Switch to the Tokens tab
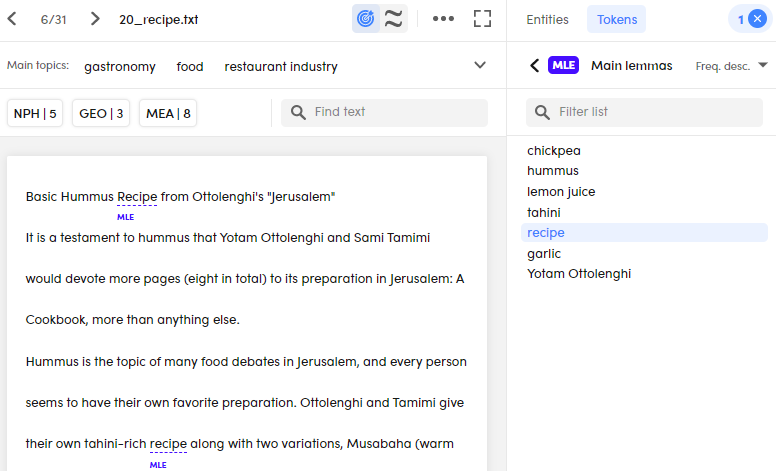The width and height of the screenshot is (776, 471). click(617, 19)
